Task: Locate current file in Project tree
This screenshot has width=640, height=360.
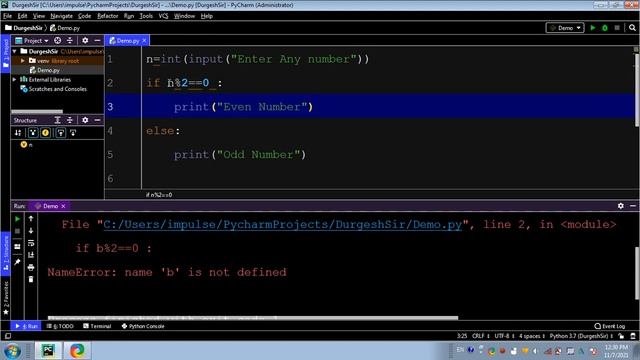Action: click(58, 40)
